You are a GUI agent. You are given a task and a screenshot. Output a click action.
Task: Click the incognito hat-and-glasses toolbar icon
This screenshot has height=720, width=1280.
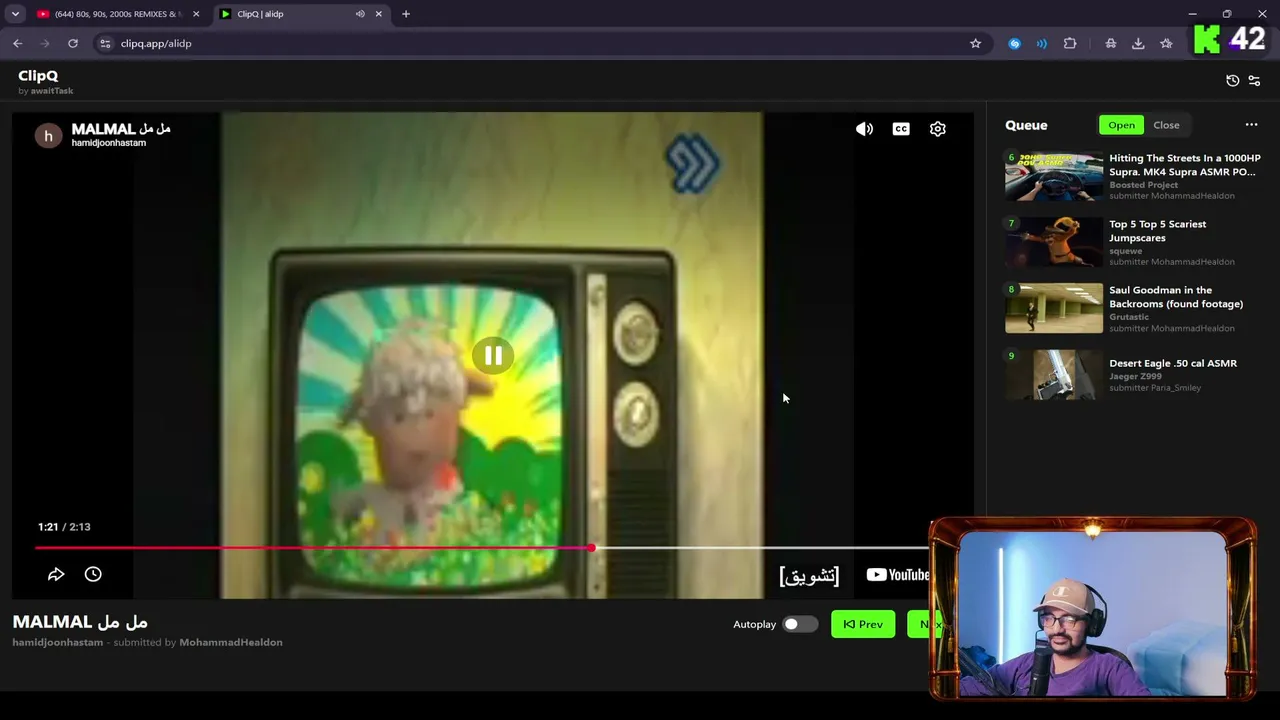coord(1110,43)
